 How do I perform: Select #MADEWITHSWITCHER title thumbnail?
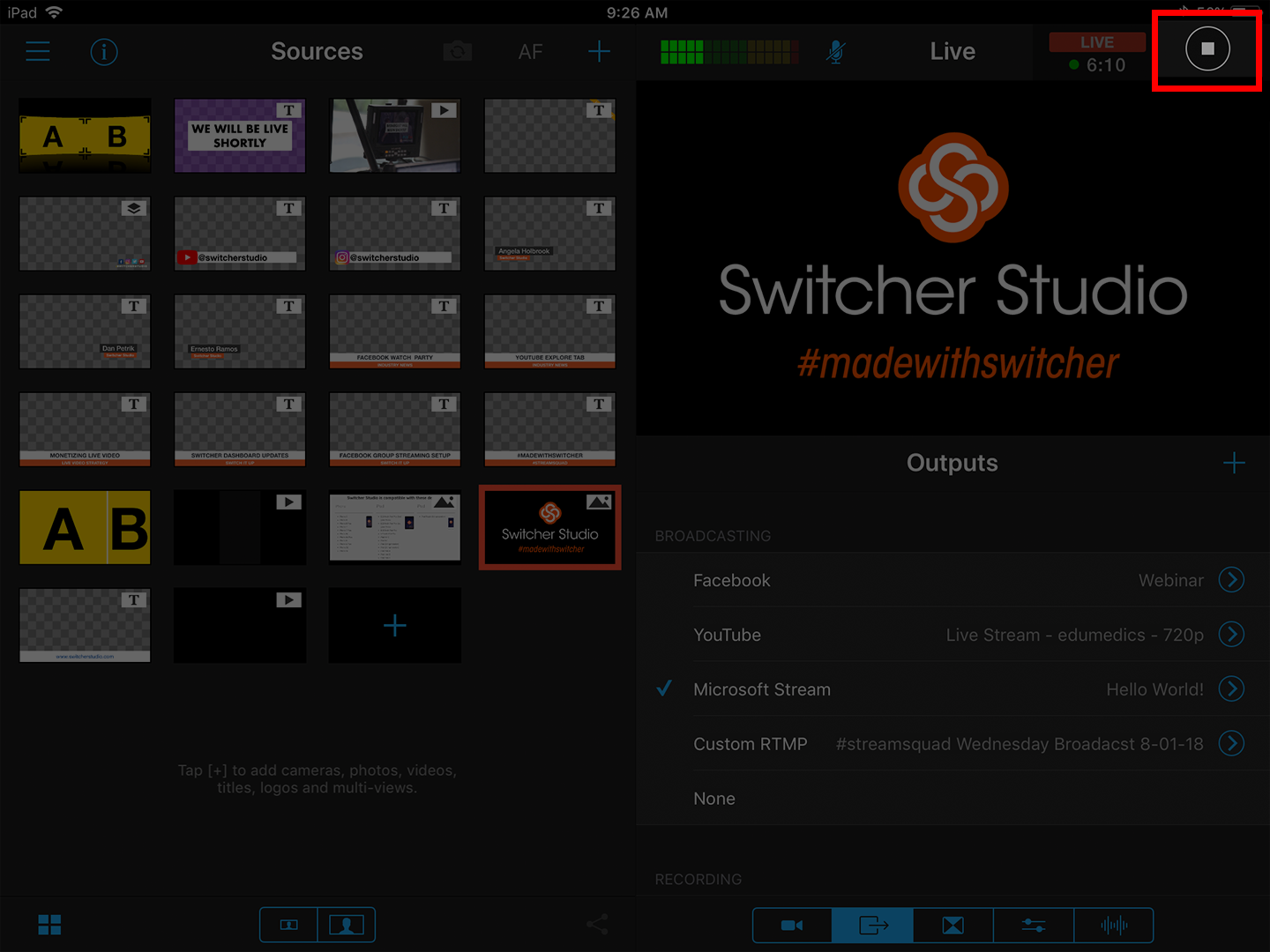coord(550,429)
